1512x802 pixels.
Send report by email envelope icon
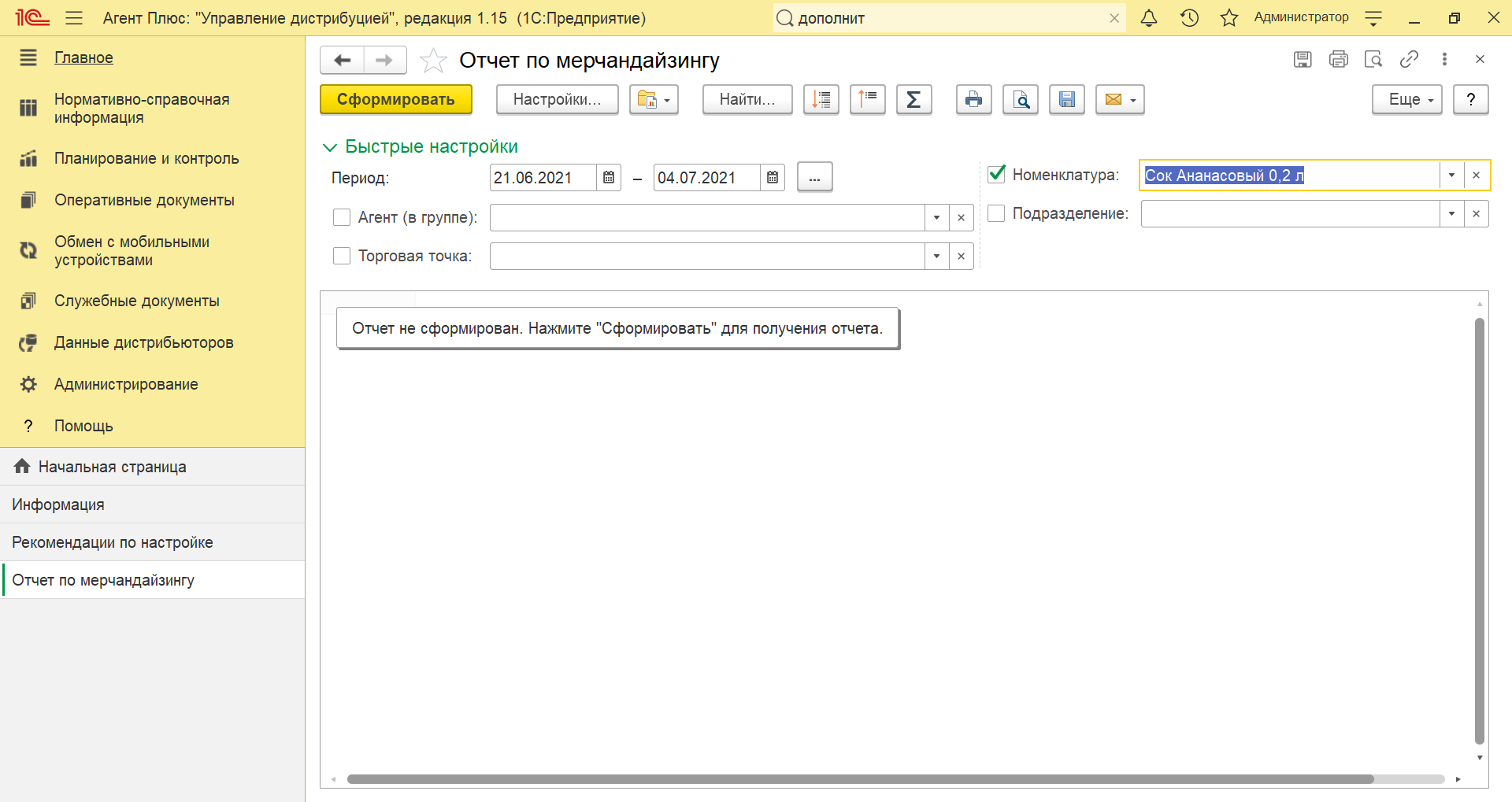point(1120,99)
